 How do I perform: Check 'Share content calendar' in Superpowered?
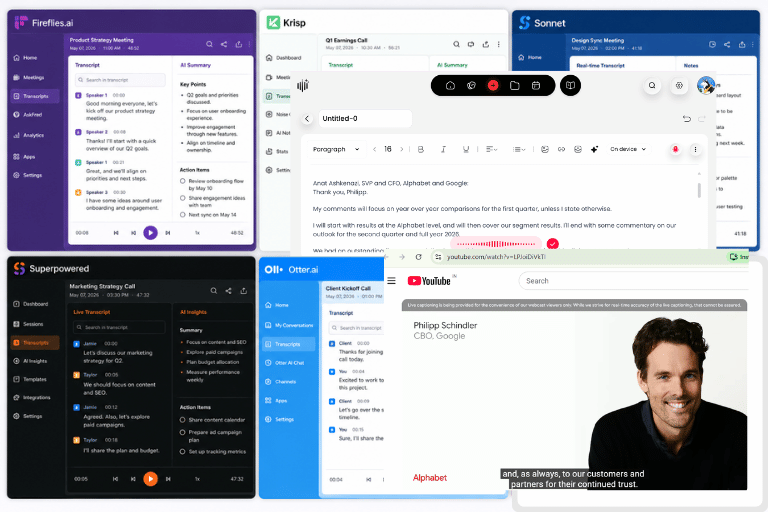click(182, 420)
